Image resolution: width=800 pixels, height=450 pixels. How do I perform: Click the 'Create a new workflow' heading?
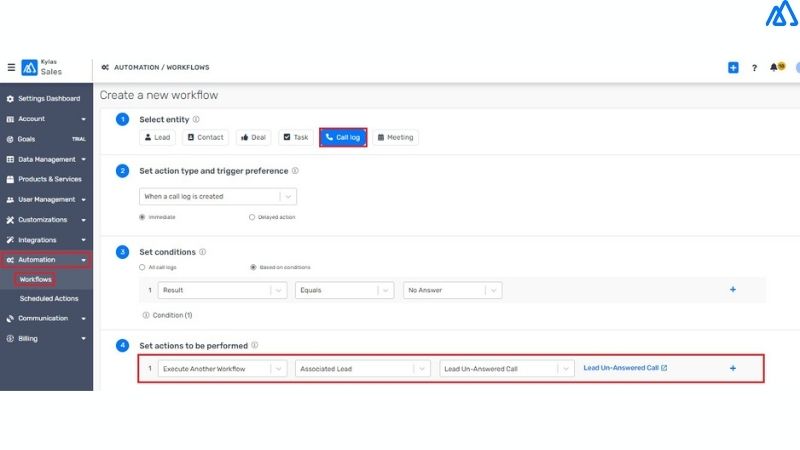[x=159, y=95]
